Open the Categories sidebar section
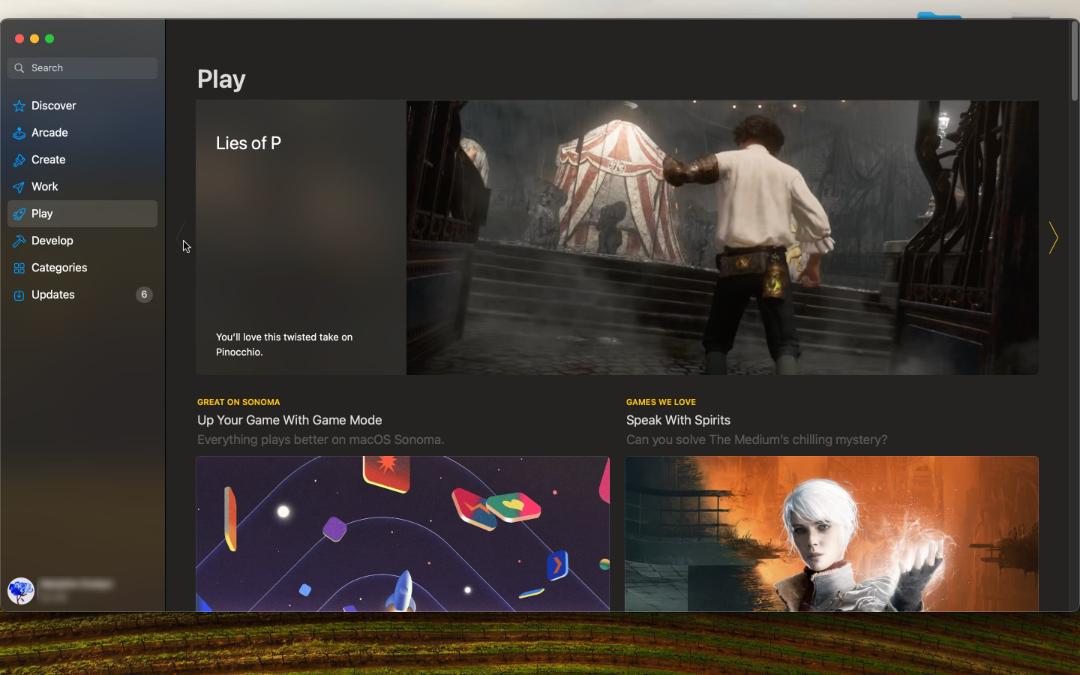The height and width of the screenshot is (675, 1080). (x=83, y=268)
